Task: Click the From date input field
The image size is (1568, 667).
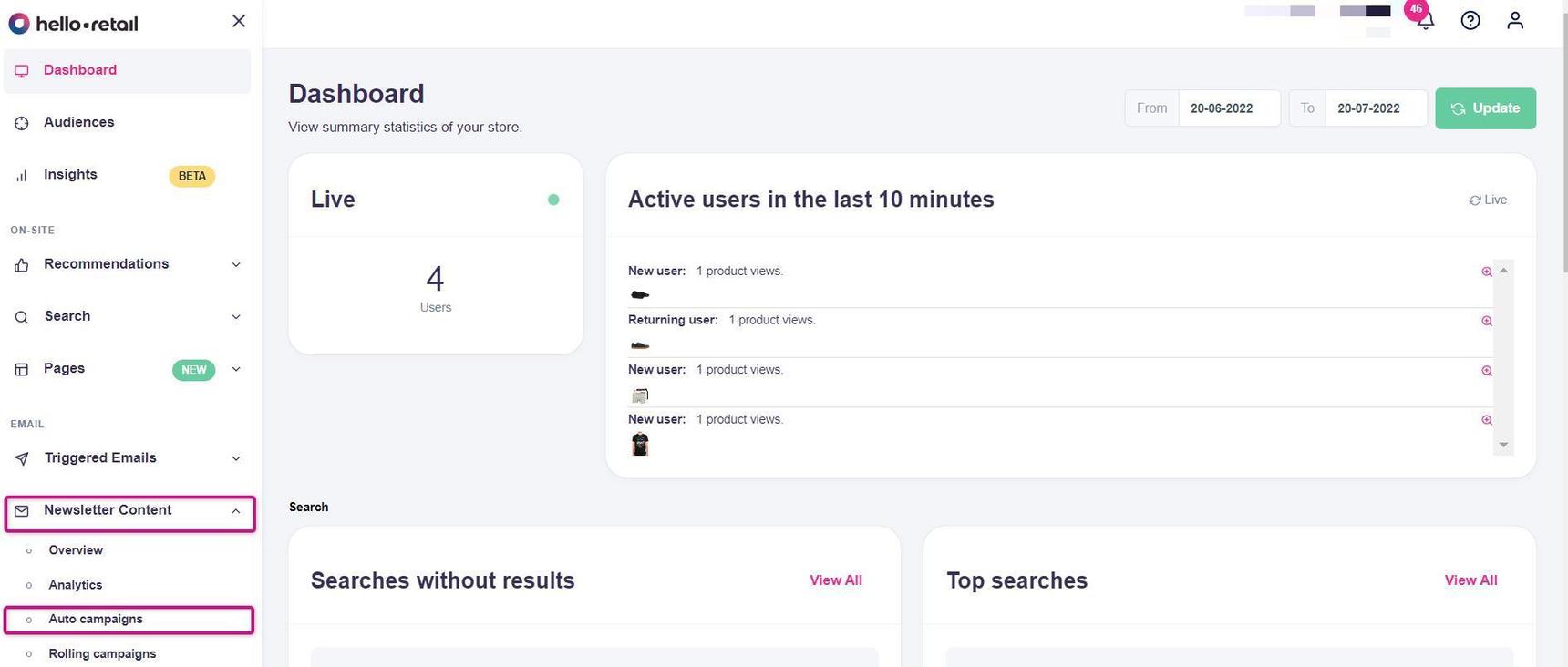Action: tap(1228, 108)
